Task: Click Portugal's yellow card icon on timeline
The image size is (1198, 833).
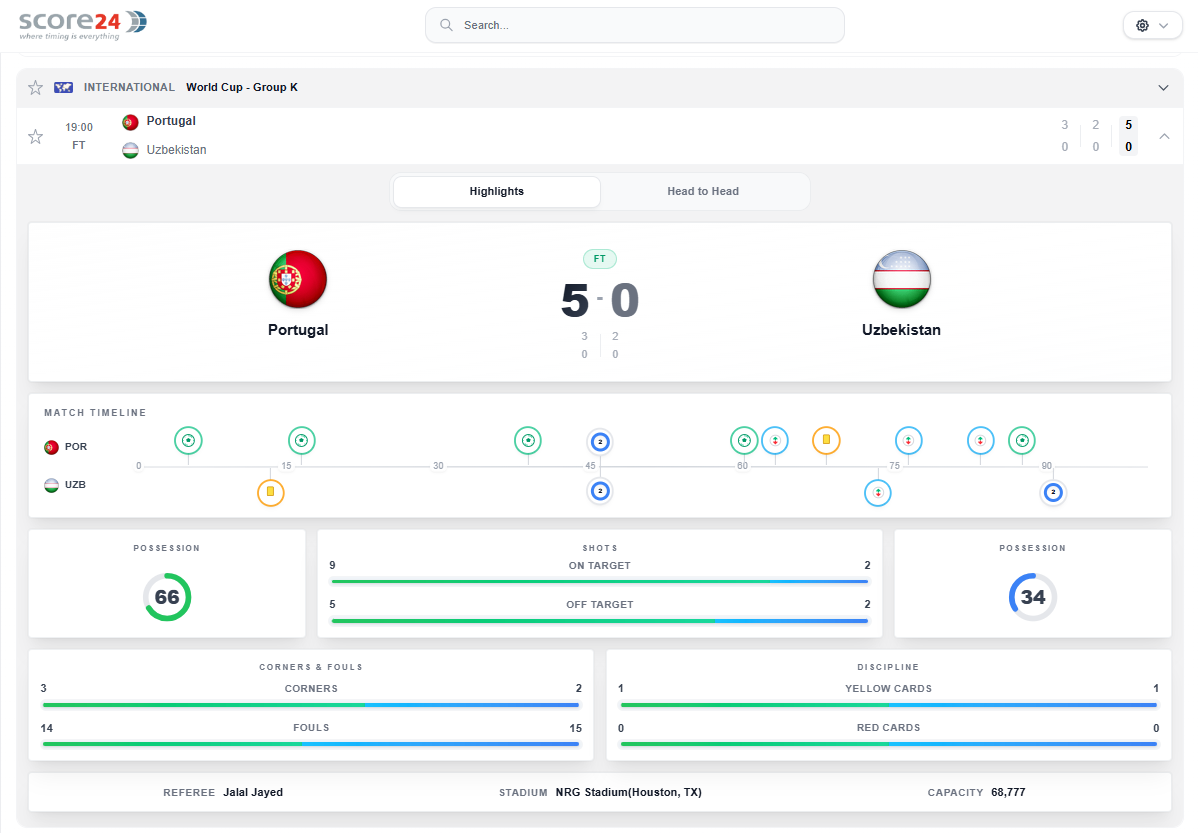Action: pos(826,440)
